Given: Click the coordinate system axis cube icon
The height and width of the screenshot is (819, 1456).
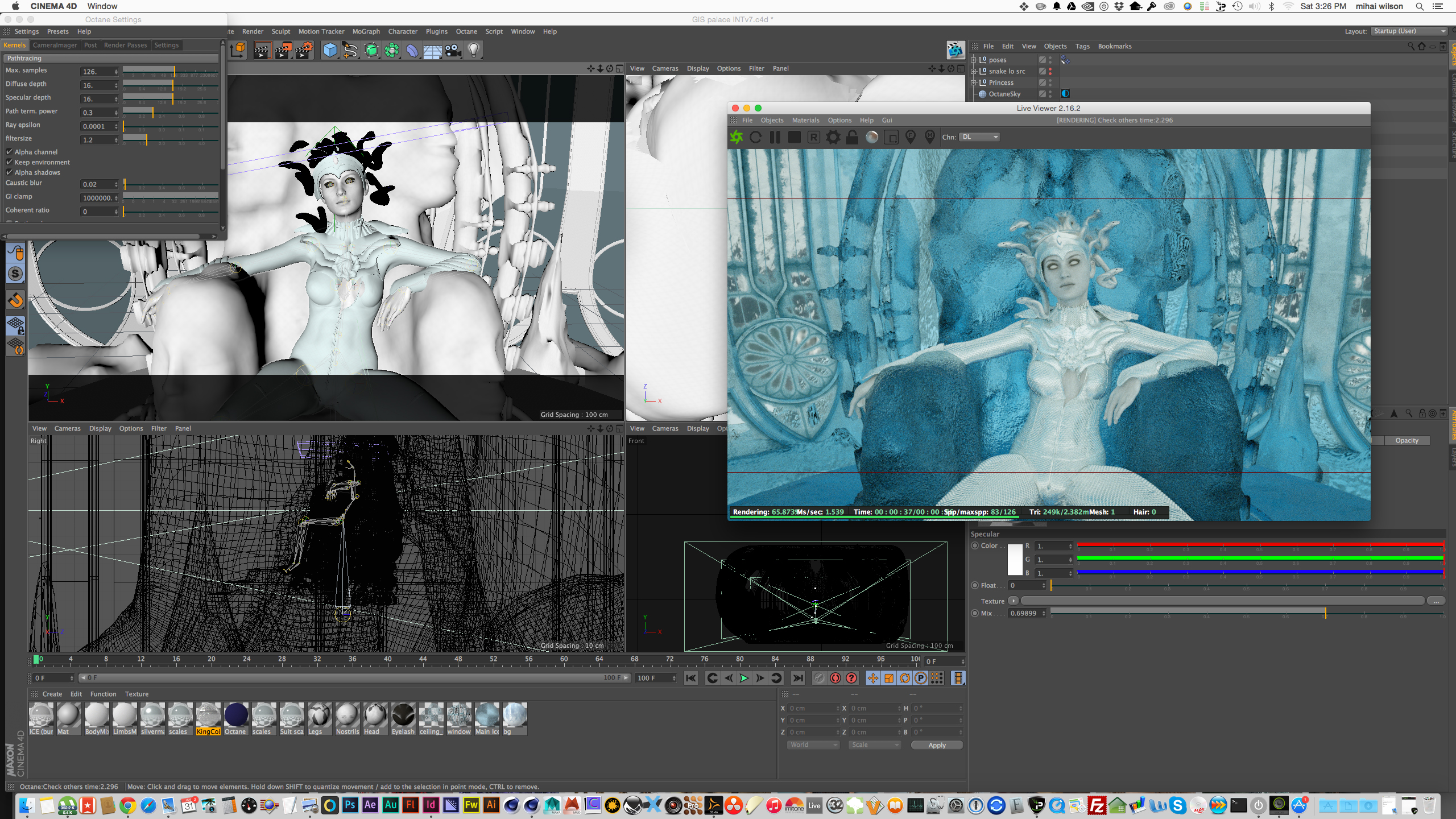Looking at the screenshot, I should 239,50.
